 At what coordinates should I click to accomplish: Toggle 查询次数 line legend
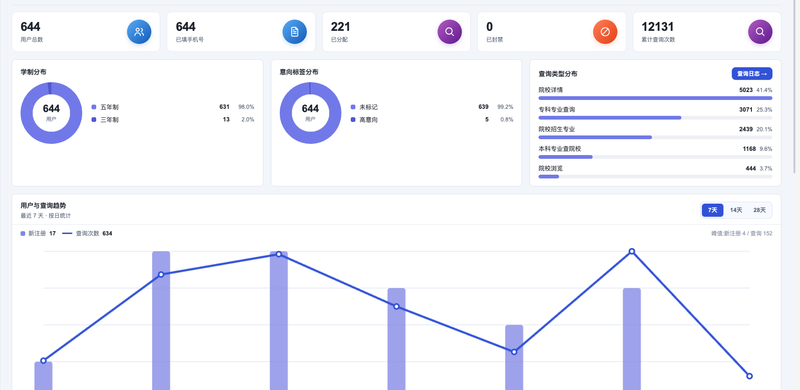click(x=87, y=233)
